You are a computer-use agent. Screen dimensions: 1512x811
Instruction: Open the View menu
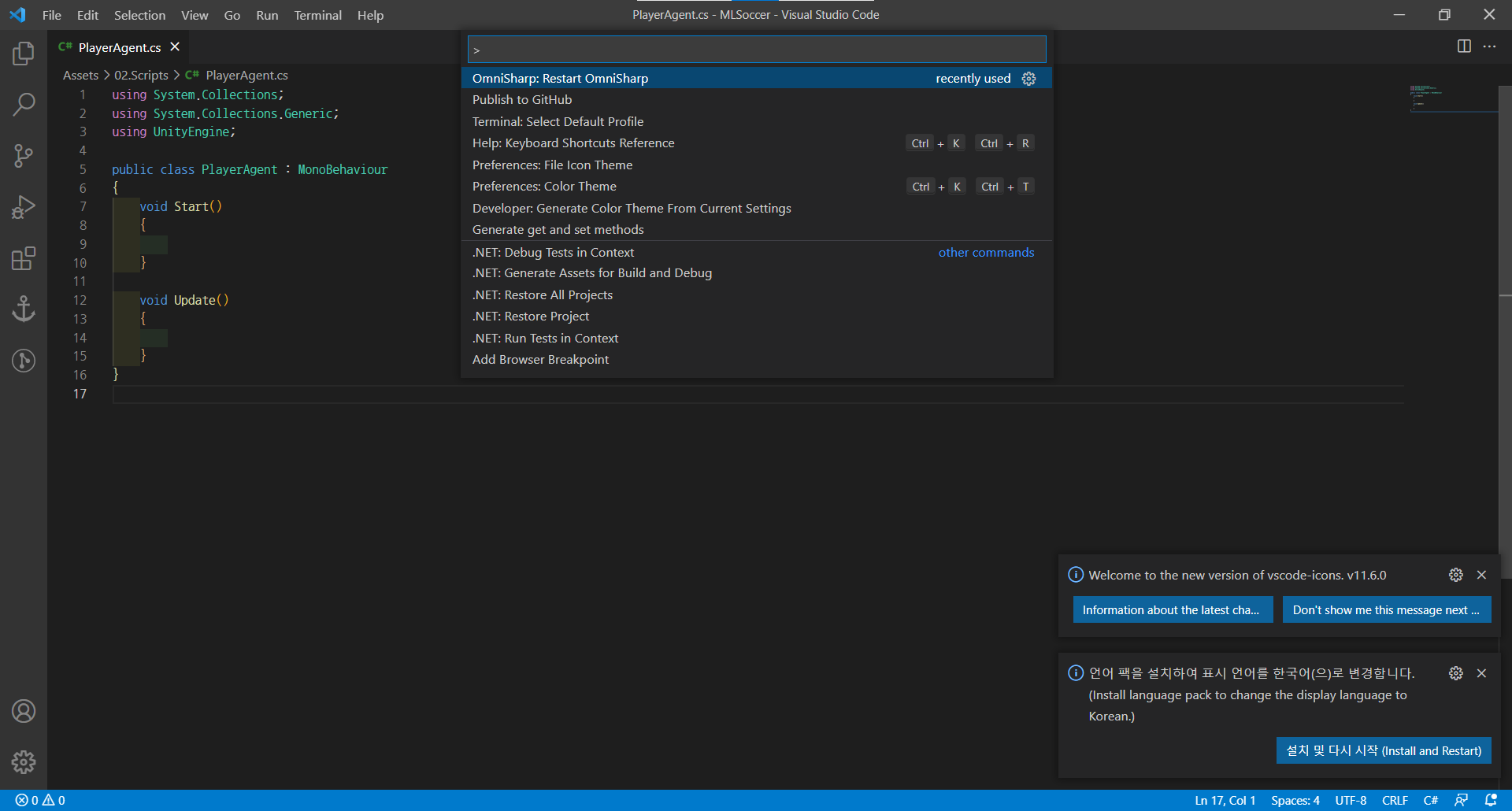click(x=195, y=15)
